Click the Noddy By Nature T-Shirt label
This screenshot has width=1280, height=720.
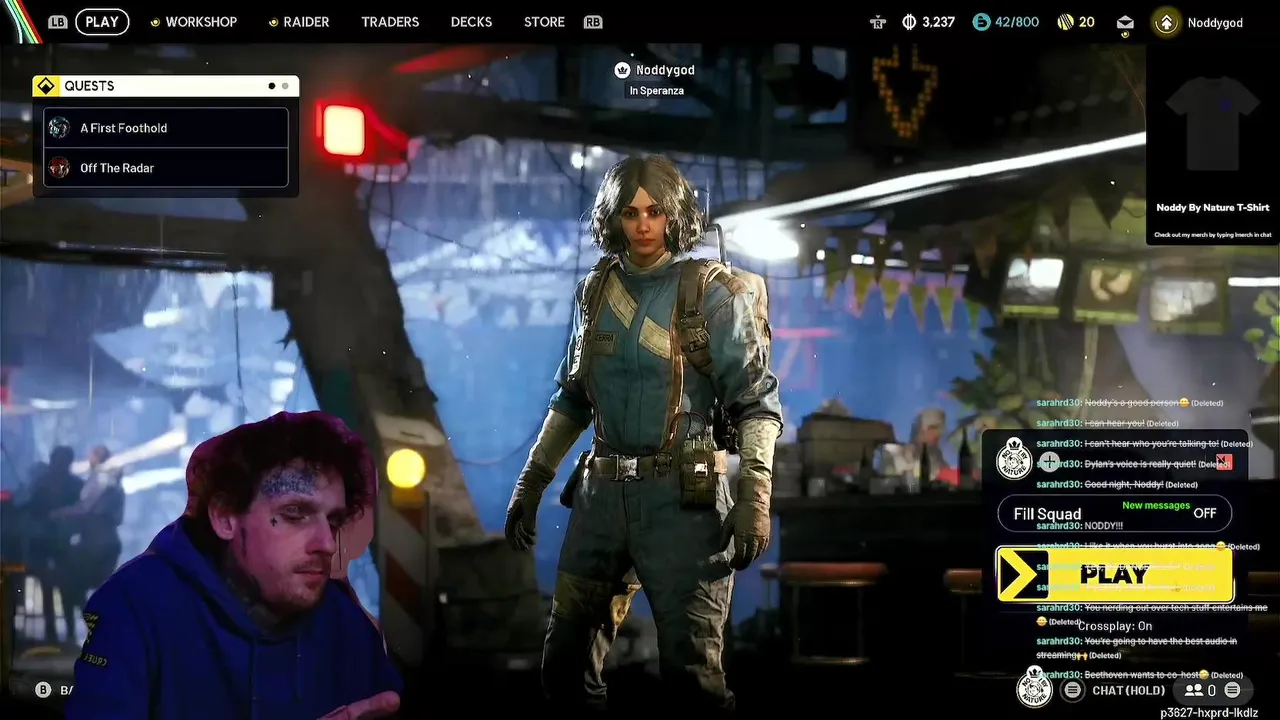coord(1213,208)
